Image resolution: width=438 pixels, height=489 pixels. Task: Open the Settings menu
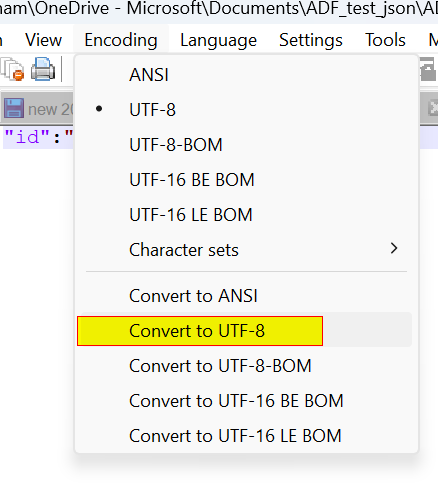click(311, 40)
